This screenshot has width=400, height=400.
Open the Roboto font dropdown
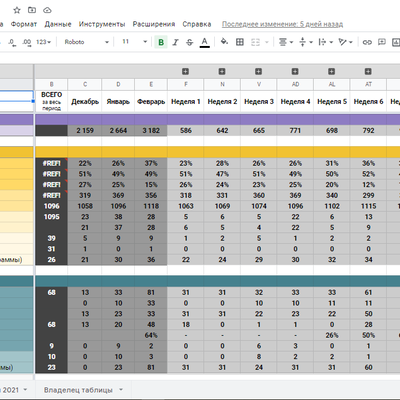pos(87,42)
